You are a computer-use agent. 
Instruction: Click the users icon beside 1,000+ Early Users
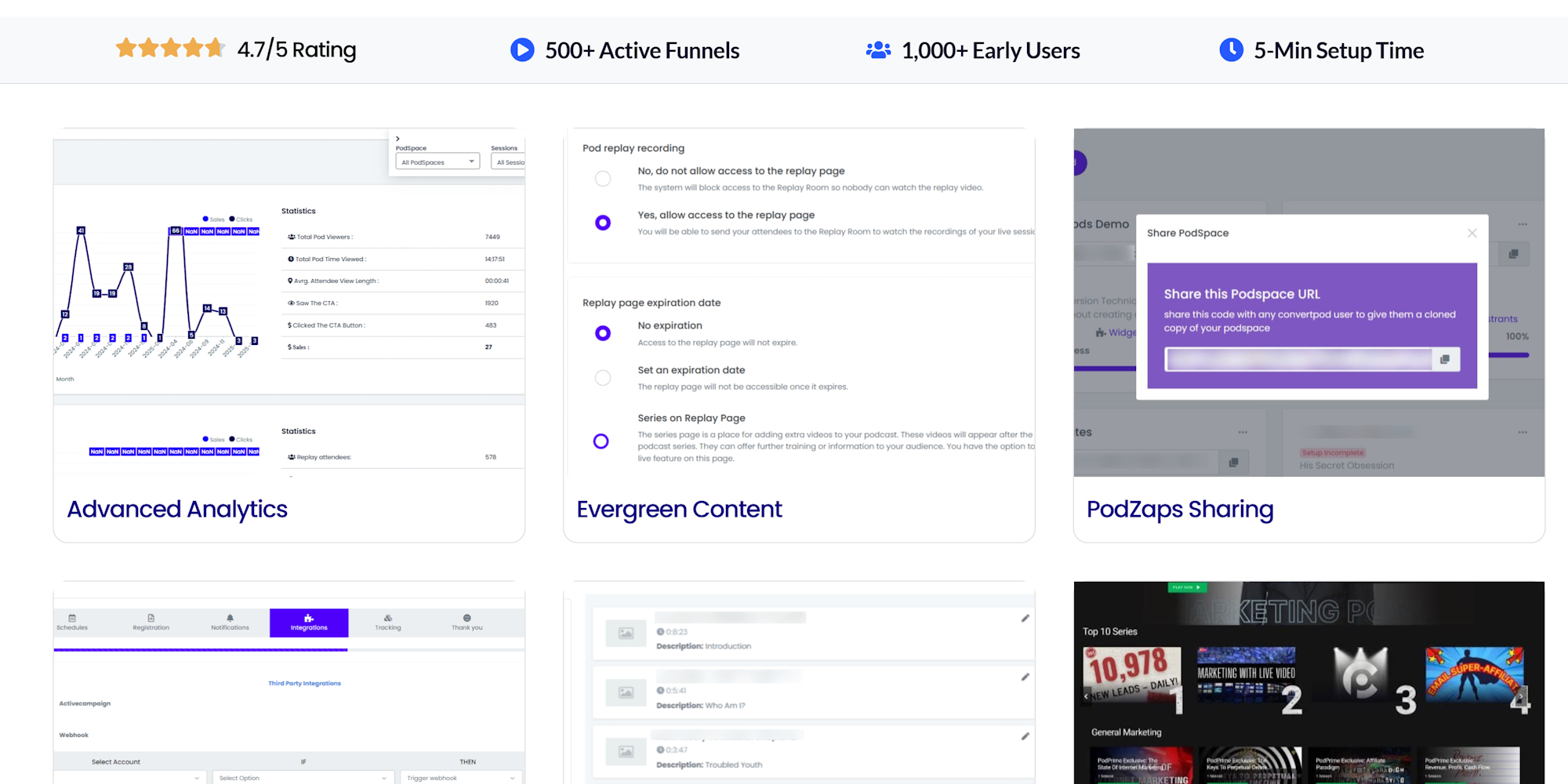878,50
